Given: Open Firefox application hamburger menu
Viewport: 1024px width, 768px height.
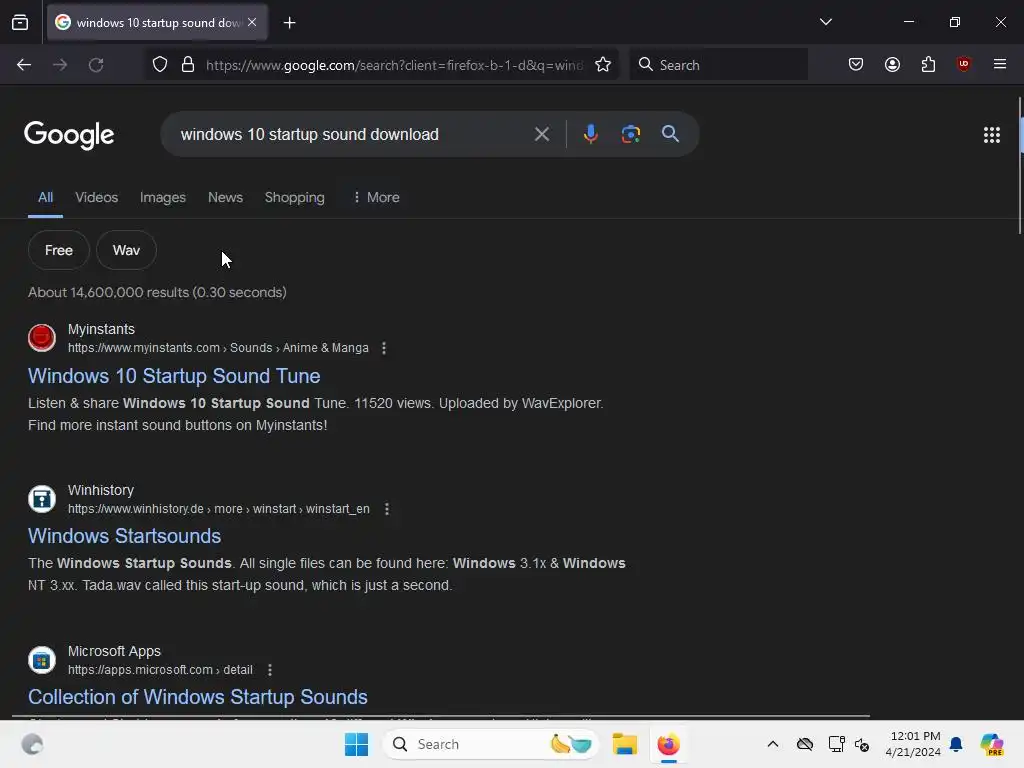Looking at the screenshot, I should (999, 64).
